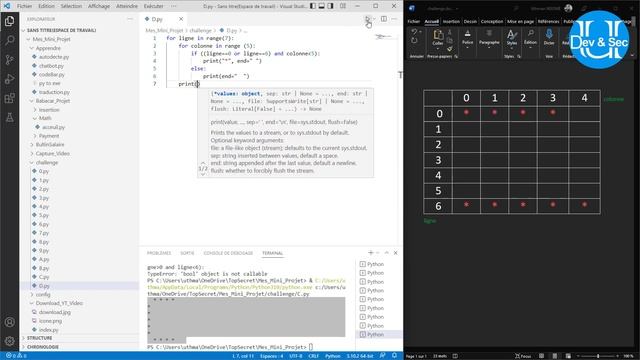The image size is (640, 360).
Task: Open the Manage gear menu
Action: 9,341
